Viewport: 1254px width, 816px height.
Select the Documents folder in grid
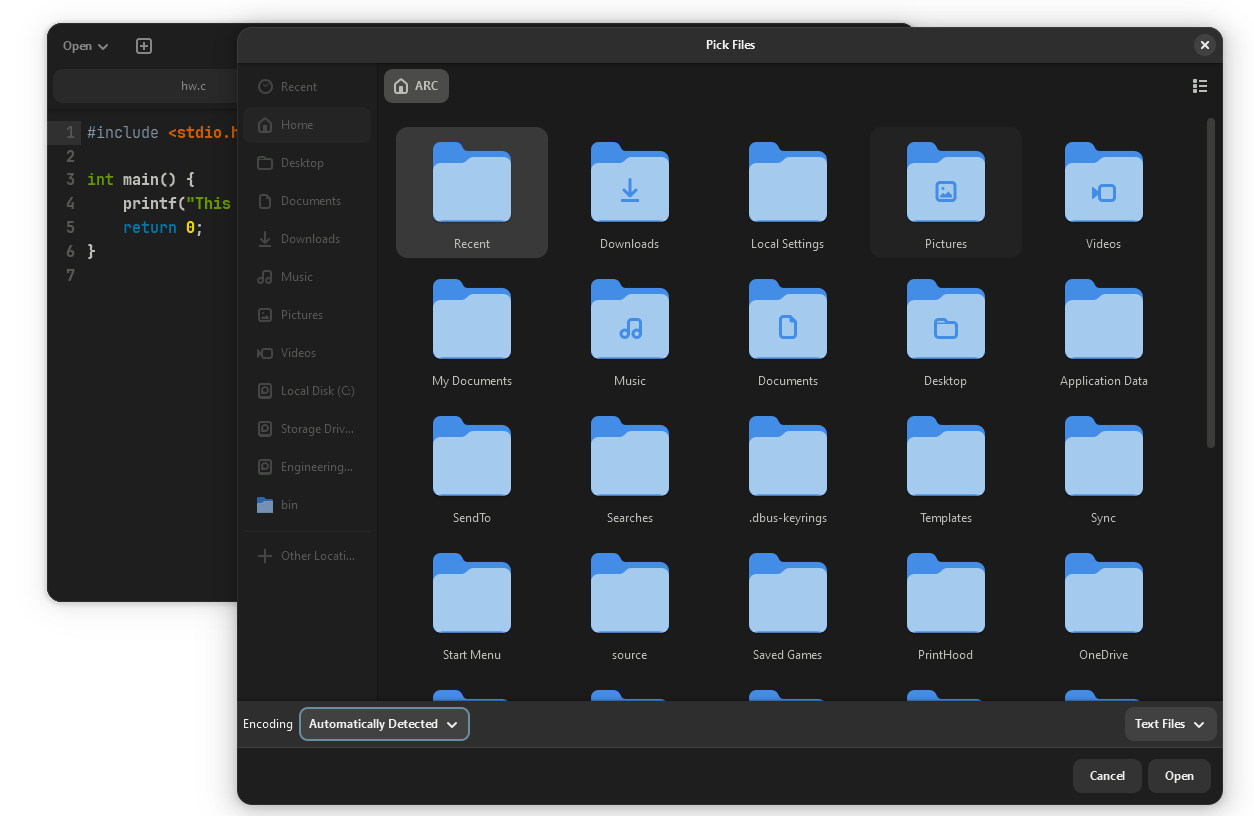click(788, 330)
